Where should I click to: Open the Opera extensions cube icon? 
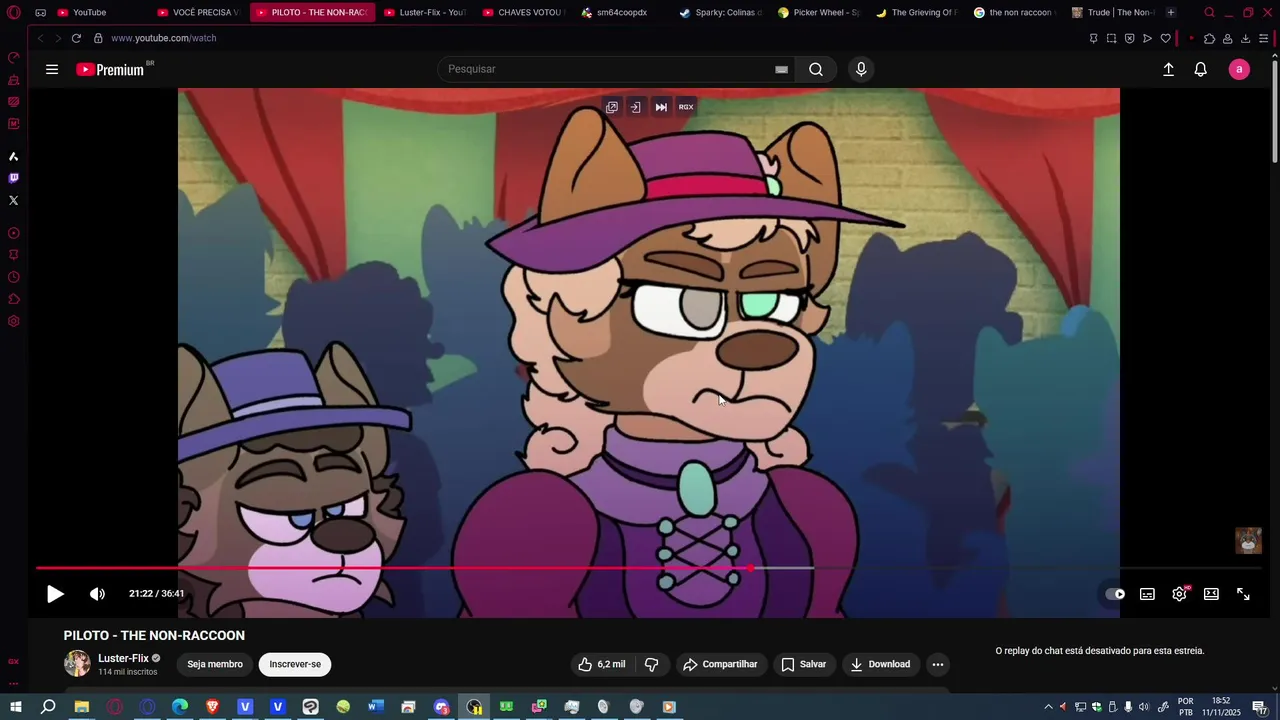[x=1209, y=38]
